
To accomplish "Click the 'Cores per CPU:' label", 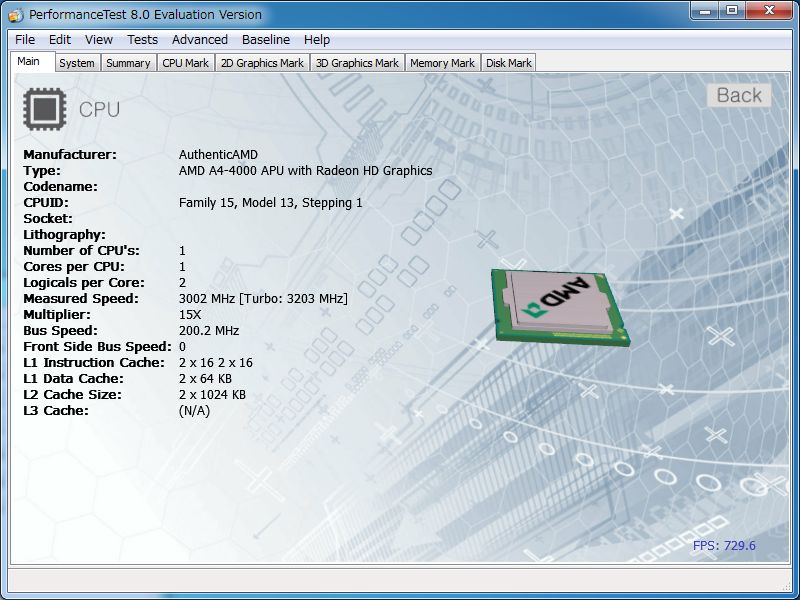I will (74, 267).
